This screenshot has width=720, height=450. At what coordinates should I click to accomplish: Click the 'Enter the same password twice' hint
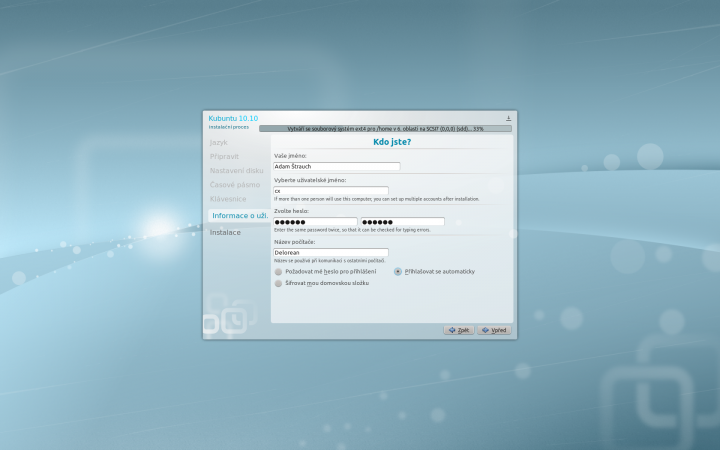pos(352,230)
